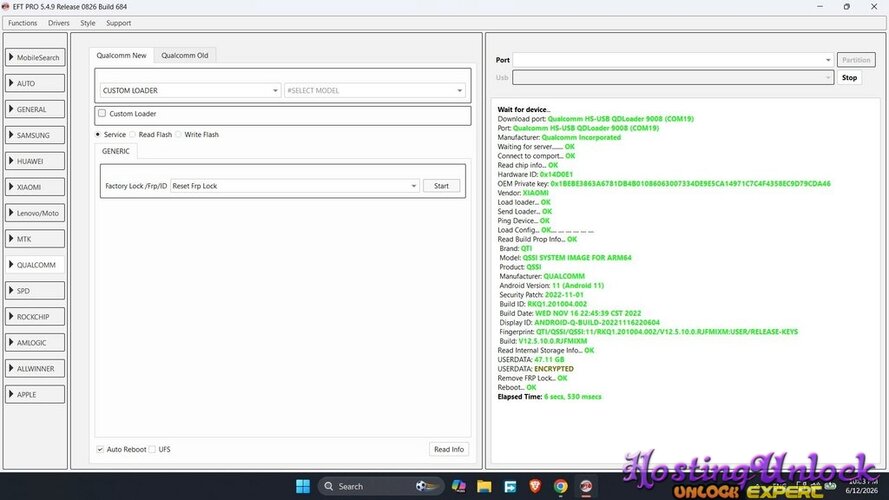The height and width of the screenshot is (500, 889).
Task: Click the Start button
Action: point(441,186)
